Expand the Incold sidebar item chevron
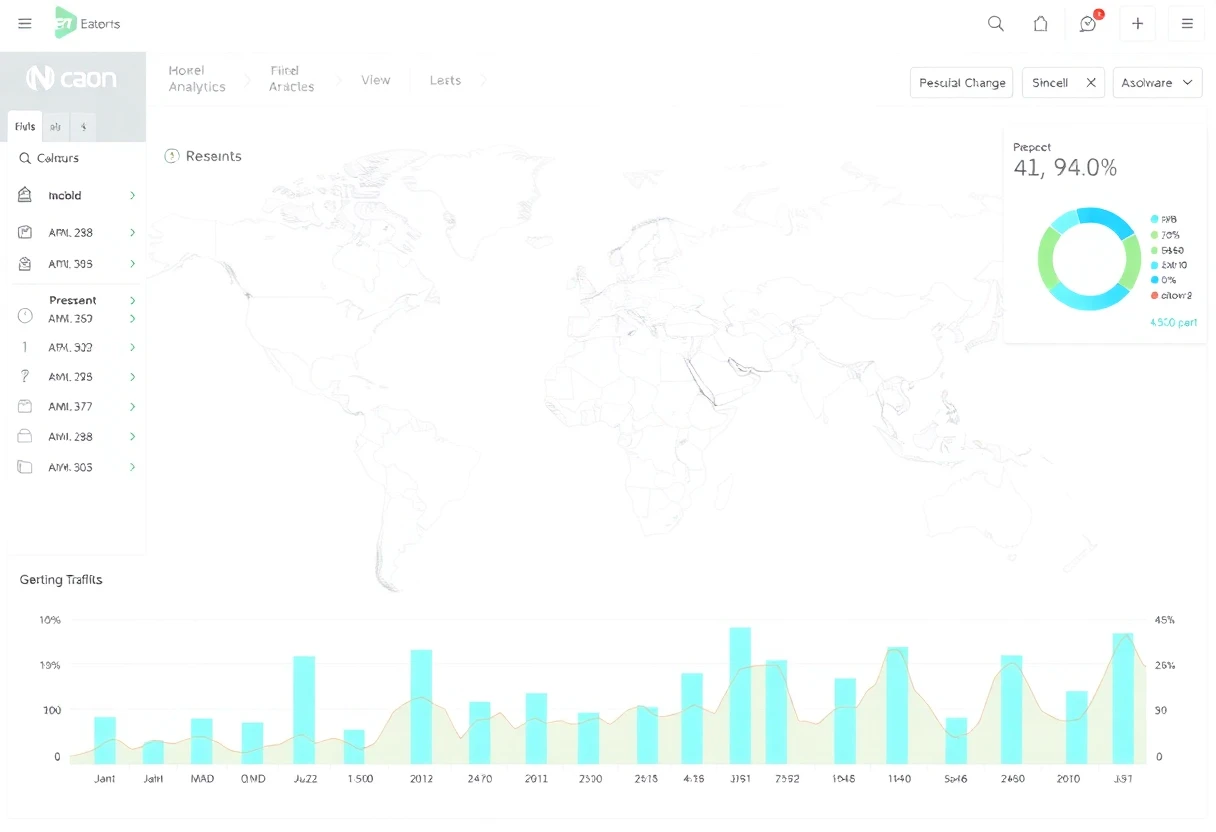 (x=132, y=196)
